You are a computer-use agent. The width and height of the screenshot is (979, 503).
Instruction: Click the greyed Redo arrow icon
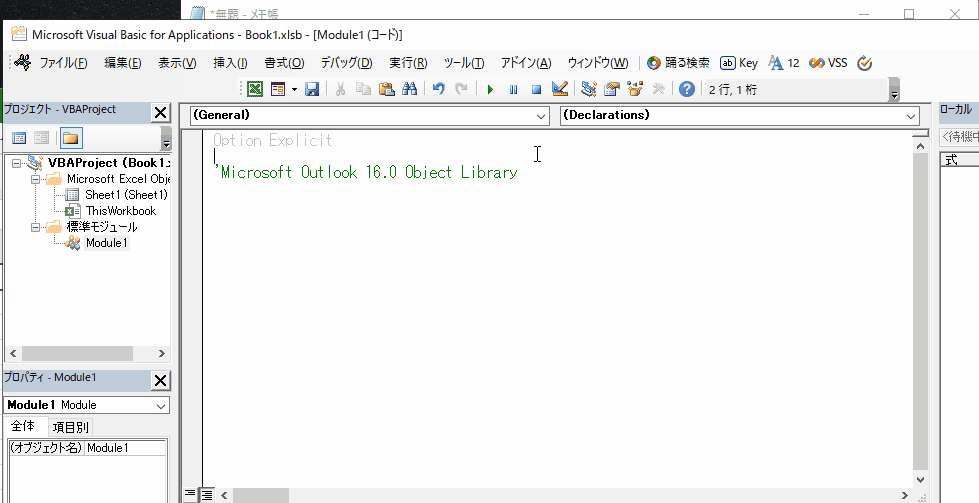click(x=461, y=89)
